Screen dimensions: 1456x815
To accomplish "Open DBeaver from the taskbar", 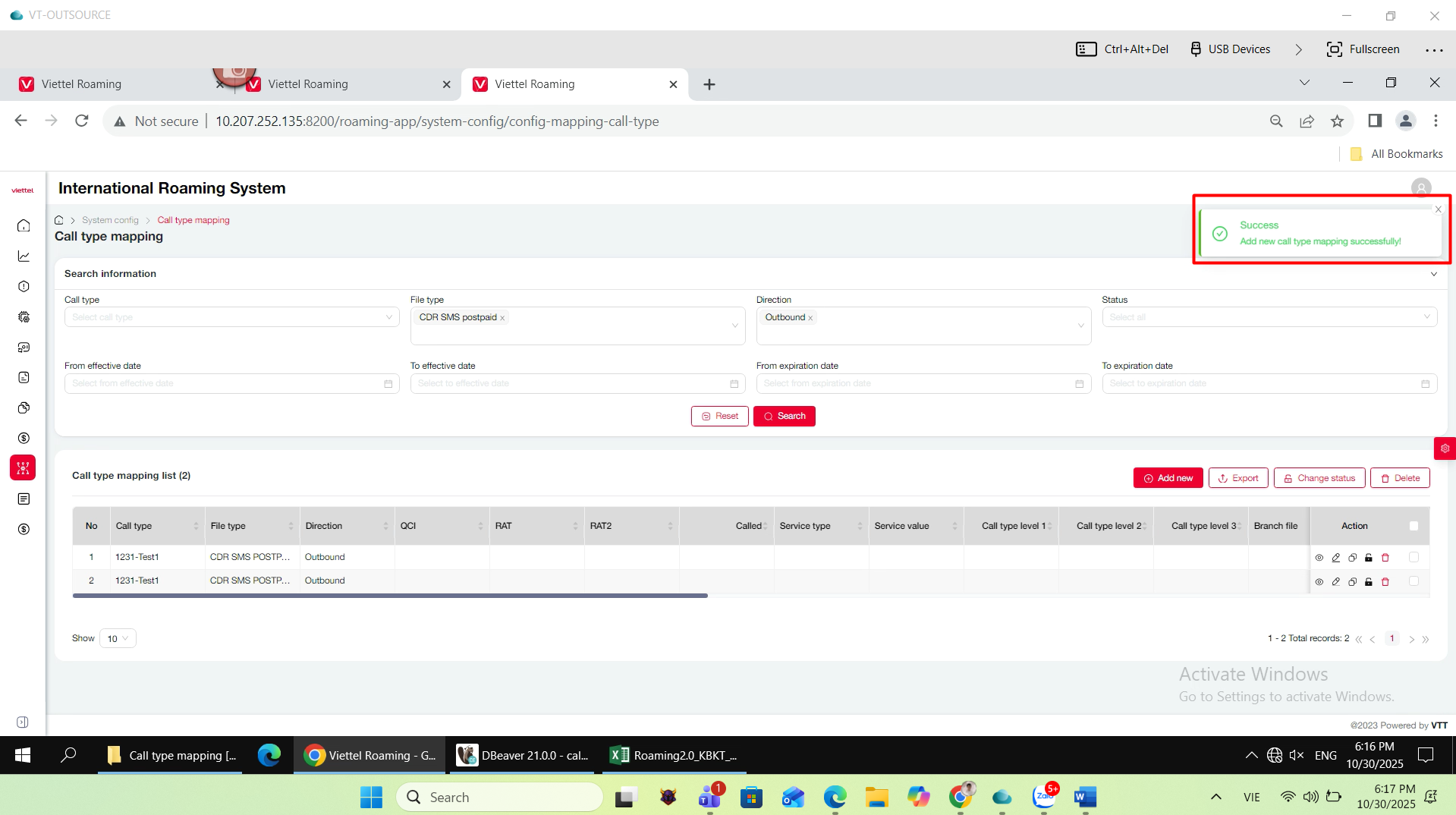I will point(522,755).
